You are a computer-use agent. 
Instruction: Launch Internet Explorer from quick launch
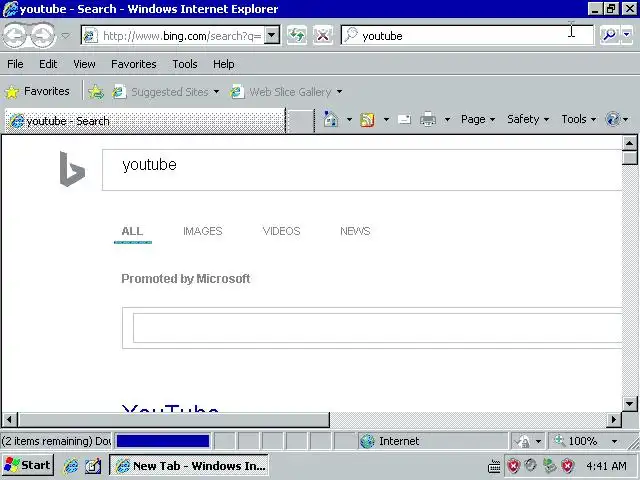click(x=71, y=466)
